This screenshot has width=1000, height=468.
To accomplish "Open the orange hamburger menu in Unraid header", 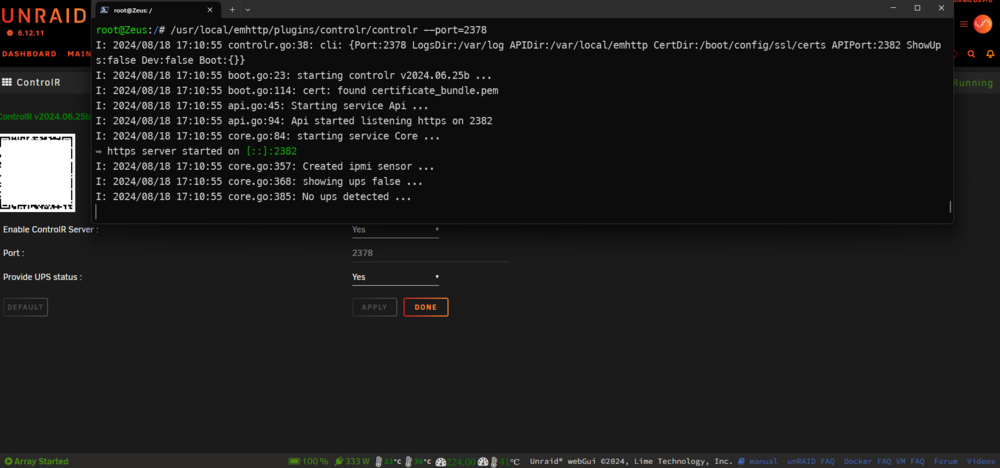I will tap(964, 24).
